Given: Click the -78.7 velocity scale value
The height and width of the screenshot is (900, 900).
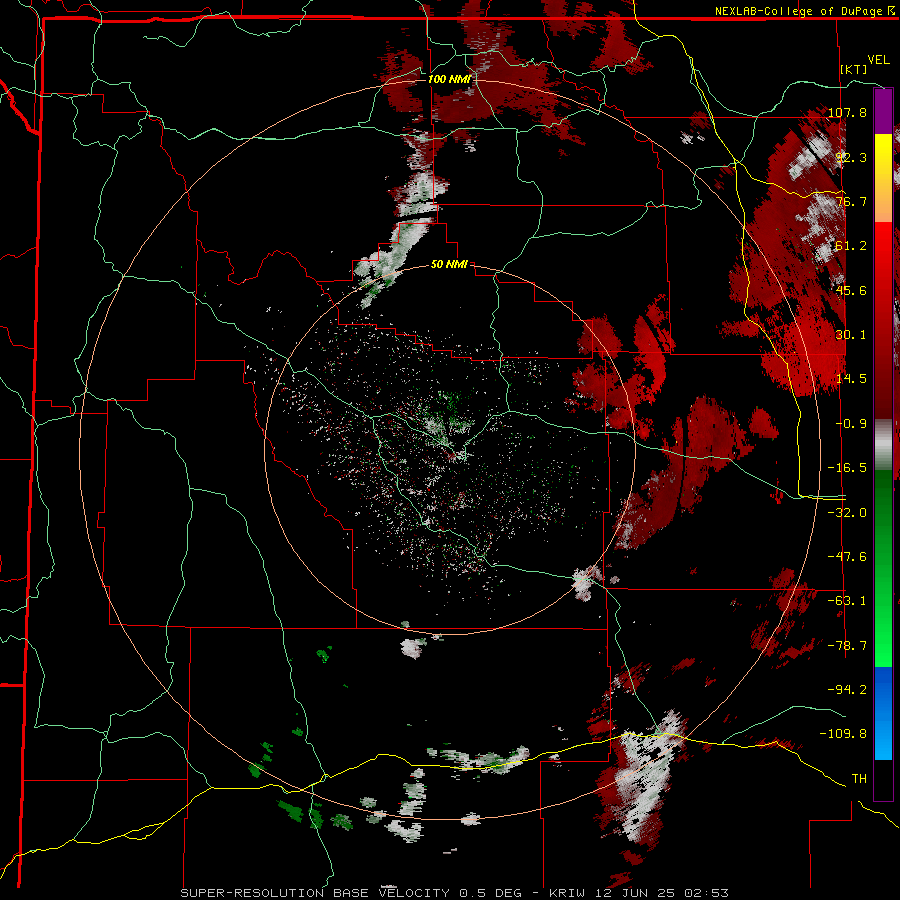Looking at the screenshot, I should [847, 646].
